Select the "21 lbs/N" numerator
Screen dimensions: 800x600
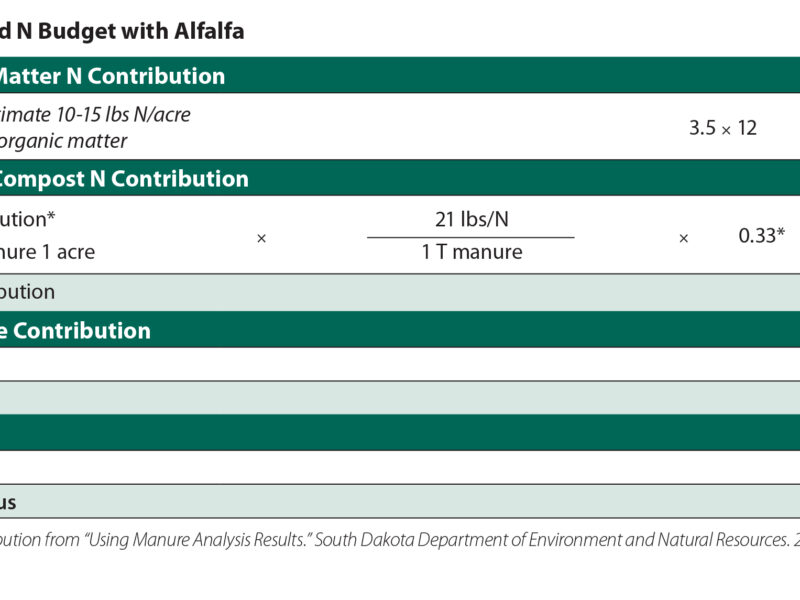pyautogui.click(x=471, y=220)
